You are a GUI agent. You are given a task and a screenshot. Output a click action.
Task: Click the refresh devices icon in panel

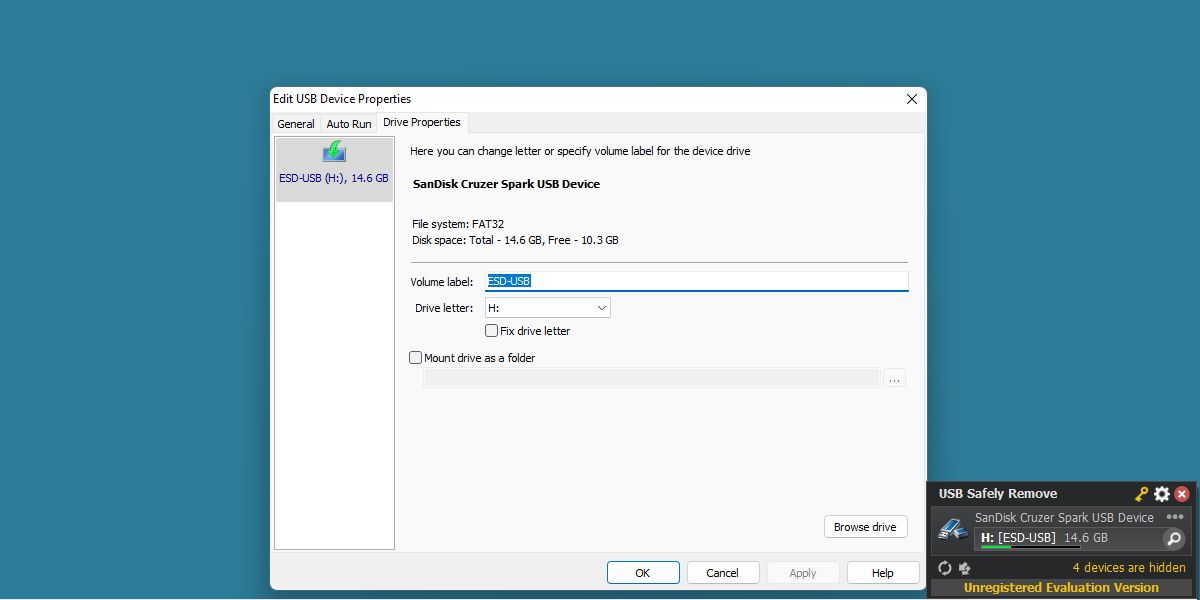click(x=945, y=568)
